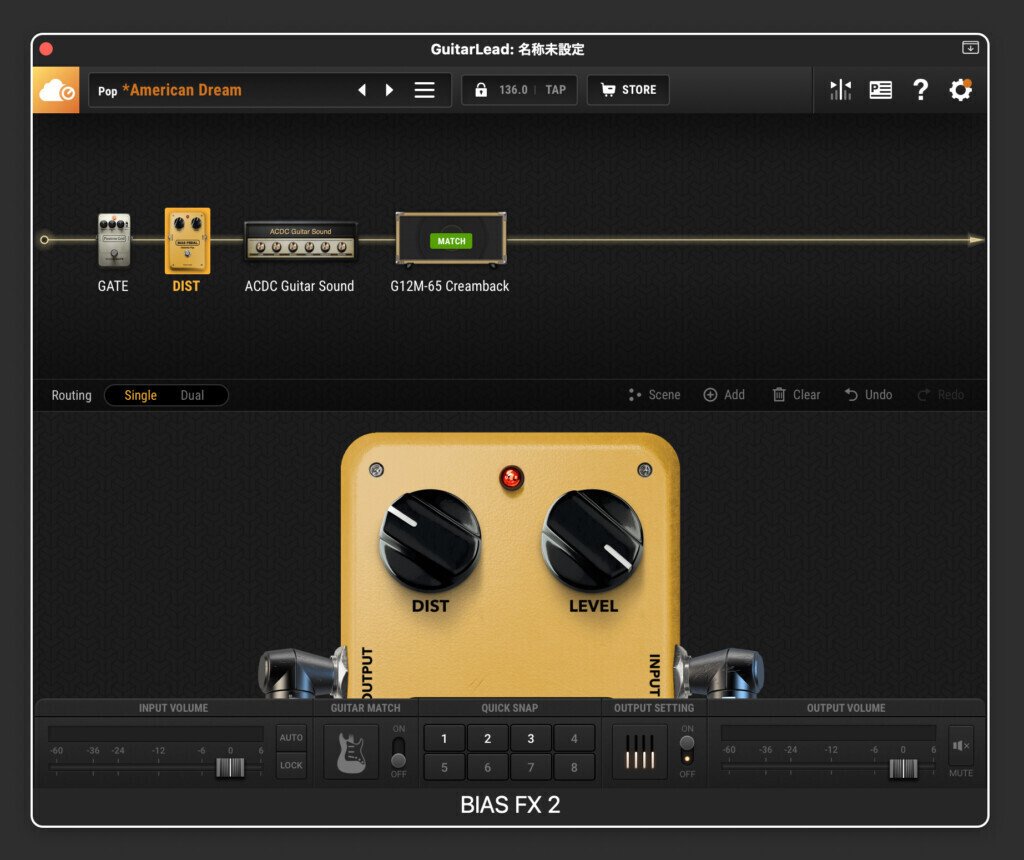Open the settings gear icon
Viewport: 1024px width, 860px height.
(x=961, y=90)
